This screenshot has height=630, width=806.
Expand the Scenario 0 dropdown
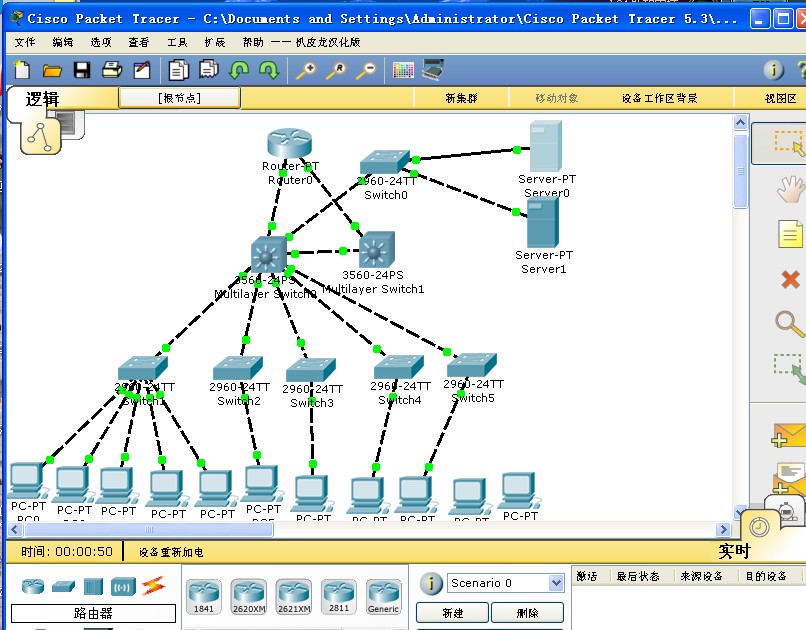(556, 583)
